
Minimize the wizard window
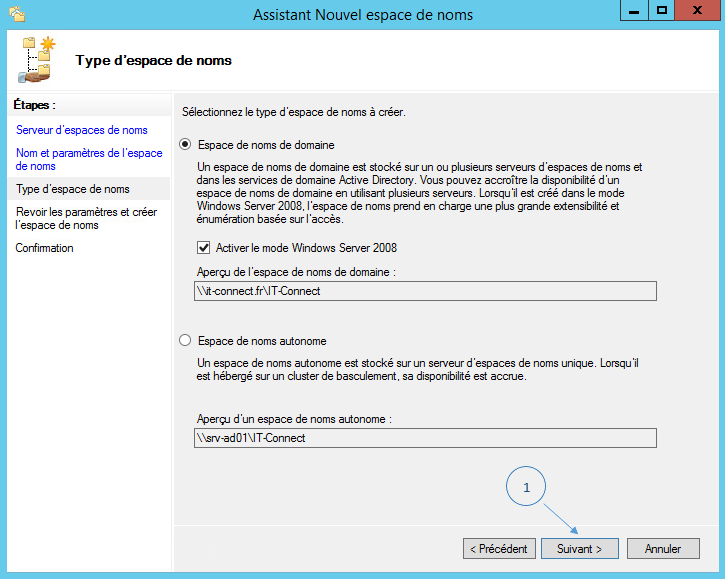634,11
